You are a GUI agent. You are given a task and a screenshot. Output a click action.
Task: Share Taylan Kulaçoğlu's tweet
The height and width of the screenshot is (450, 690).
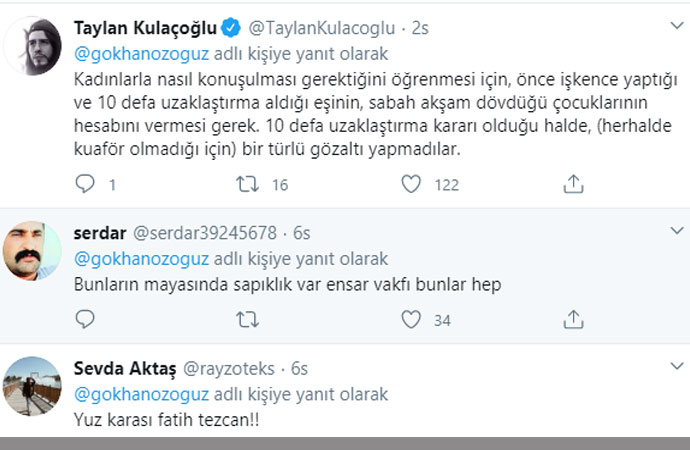tap(573, 184)
